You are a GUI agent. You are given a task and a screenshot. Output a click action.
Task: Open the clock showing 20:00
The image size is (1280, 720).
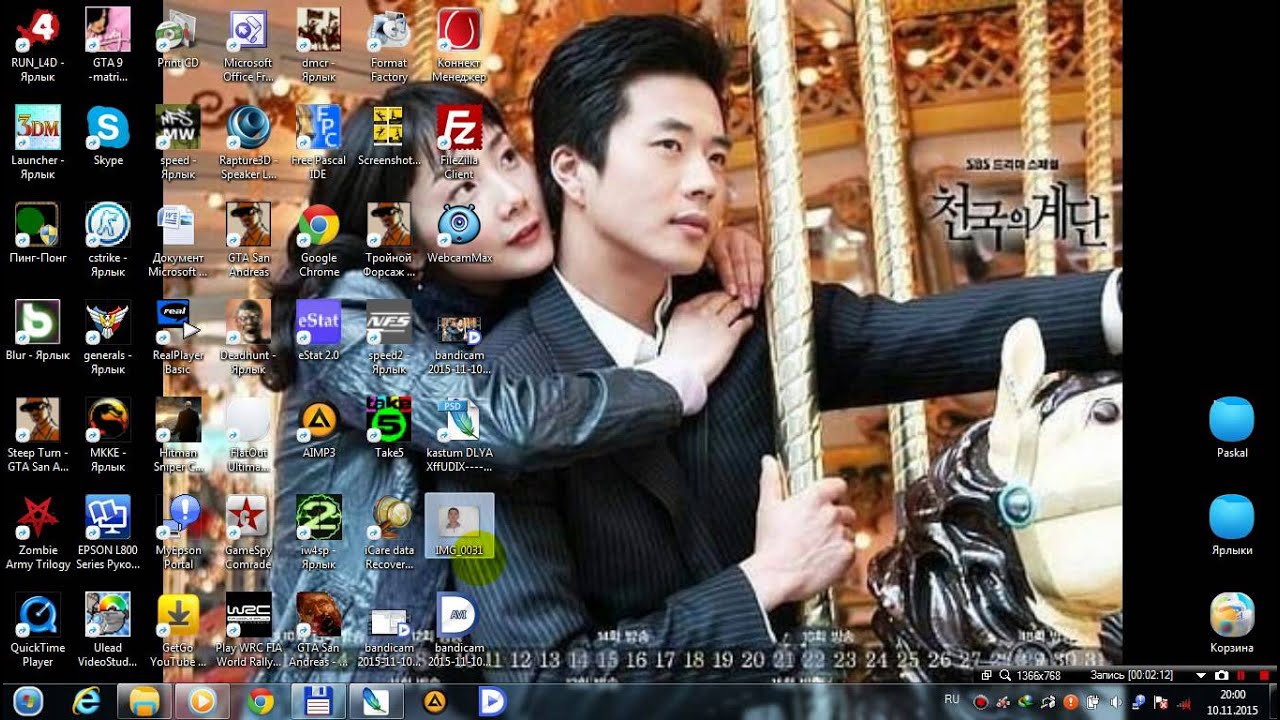(1232, 701)
